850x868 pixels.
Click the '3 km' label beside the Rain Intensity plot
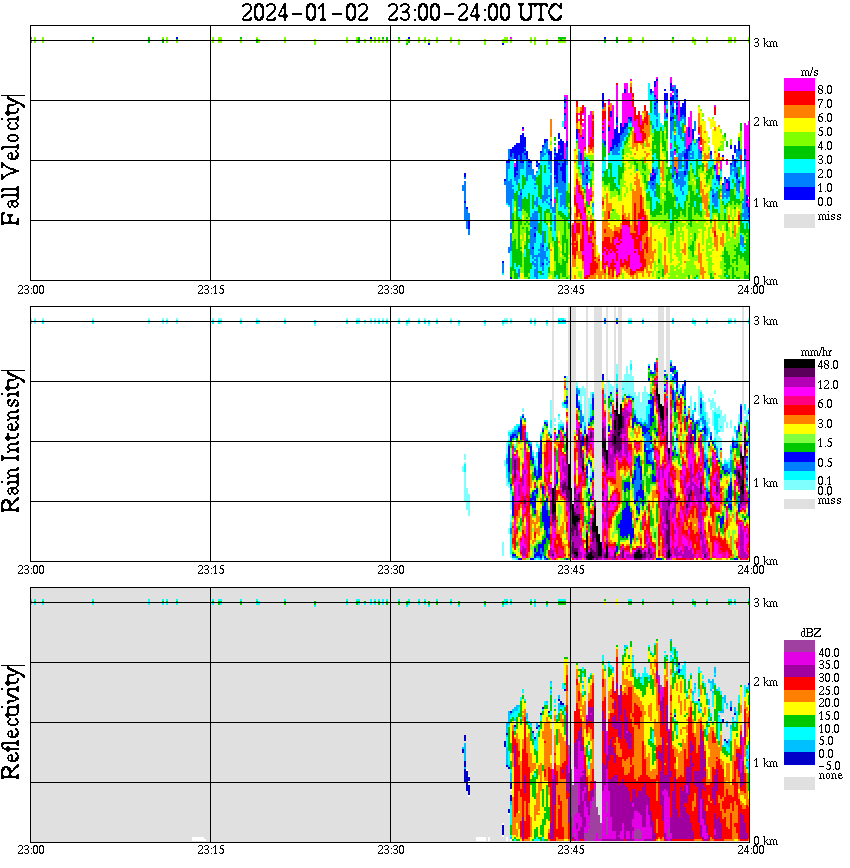(x=766, y=321)
